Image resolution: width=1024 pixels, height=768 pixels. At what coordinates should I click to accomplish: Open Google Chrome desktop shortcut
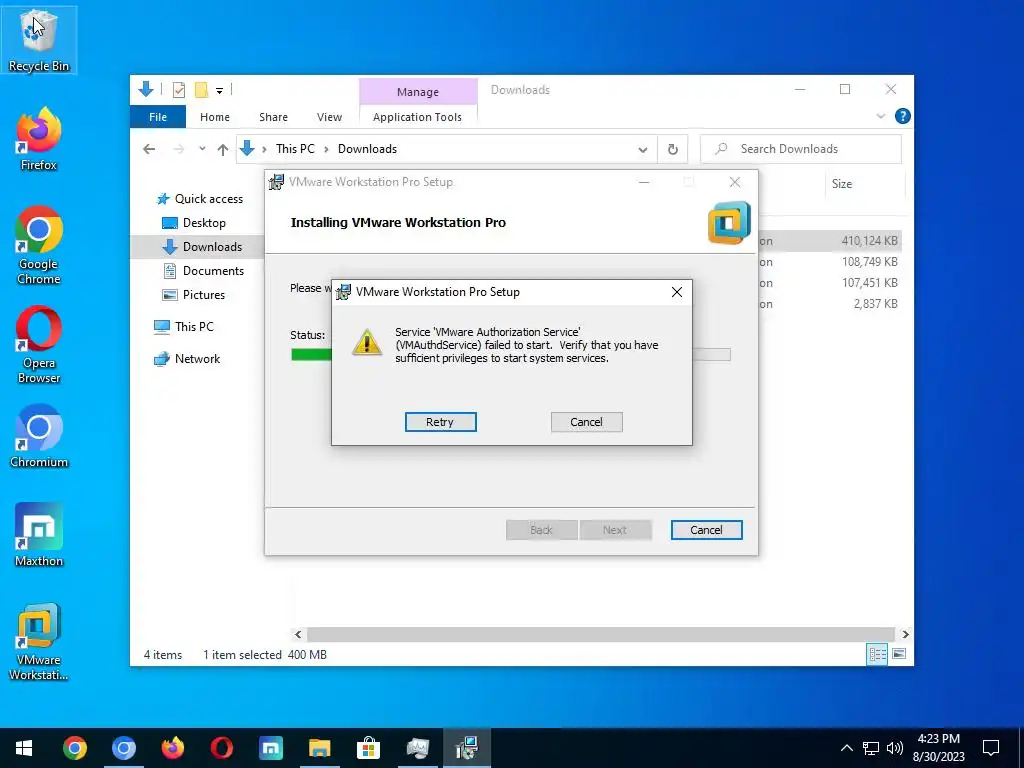point(39,245)
